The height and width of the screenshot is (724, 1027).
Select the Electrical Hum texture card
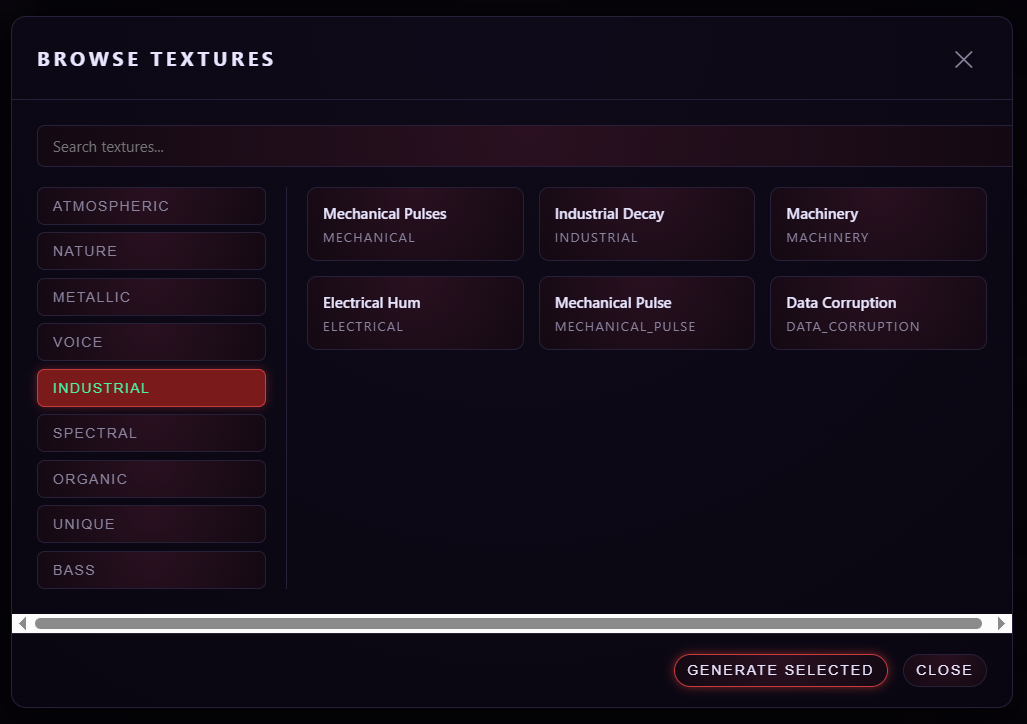pyautogui.click(x=415, y=313)
